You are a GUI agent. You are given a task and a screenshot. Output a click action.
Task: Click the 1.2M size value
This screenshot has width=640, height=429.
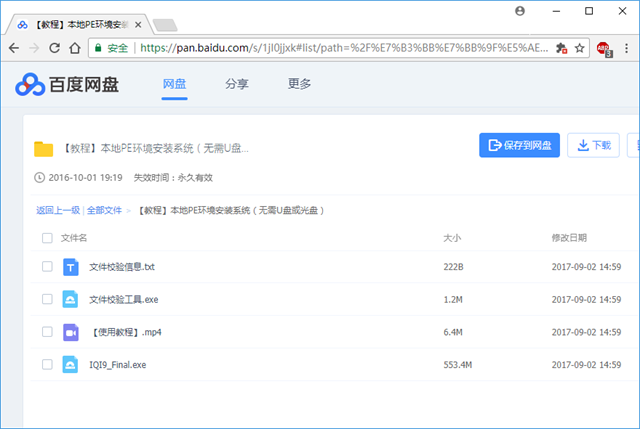[x=453, y=300]
